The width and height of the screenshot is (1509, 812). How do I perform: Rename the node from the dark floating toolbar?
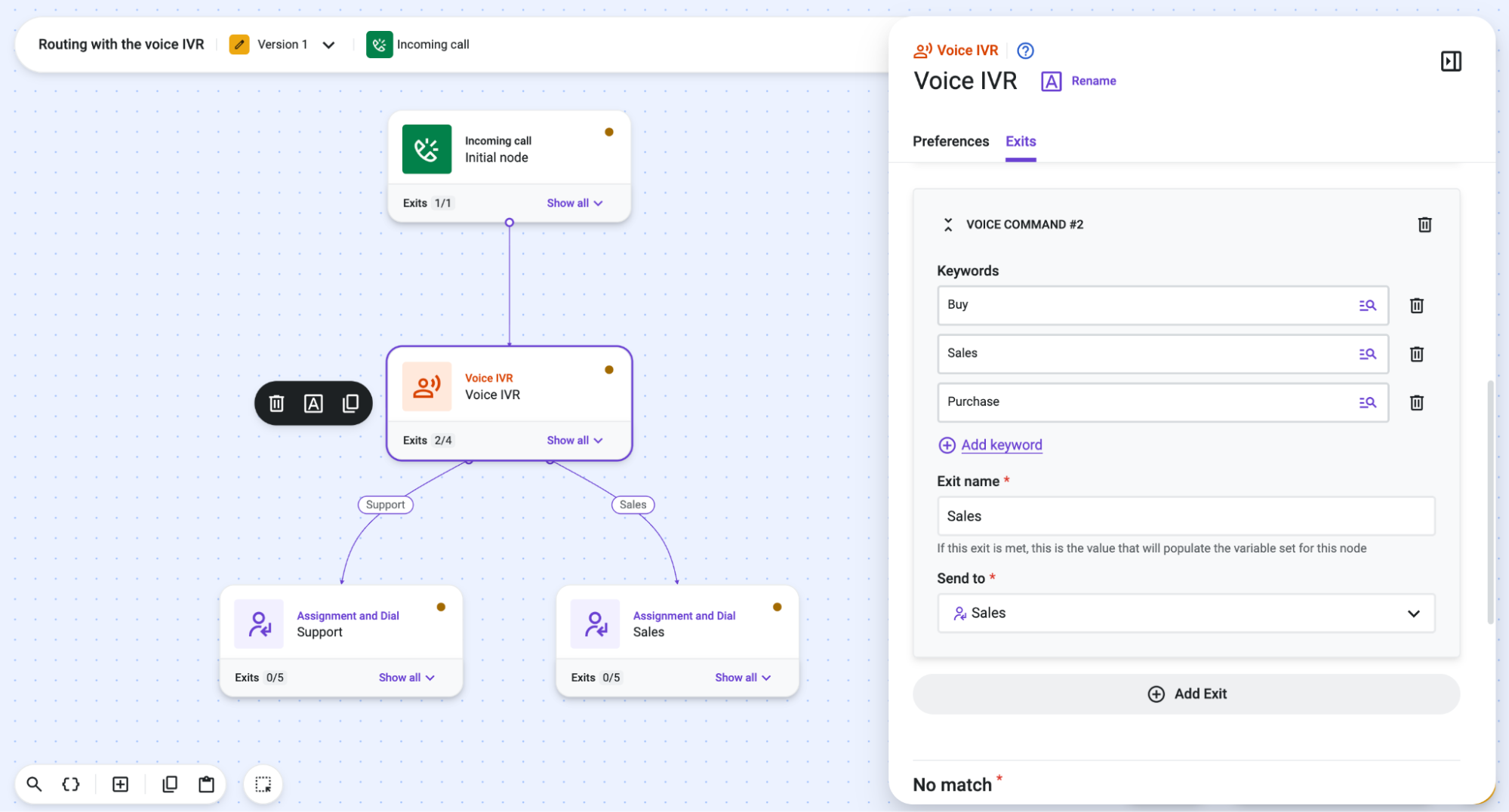[313, 404]
